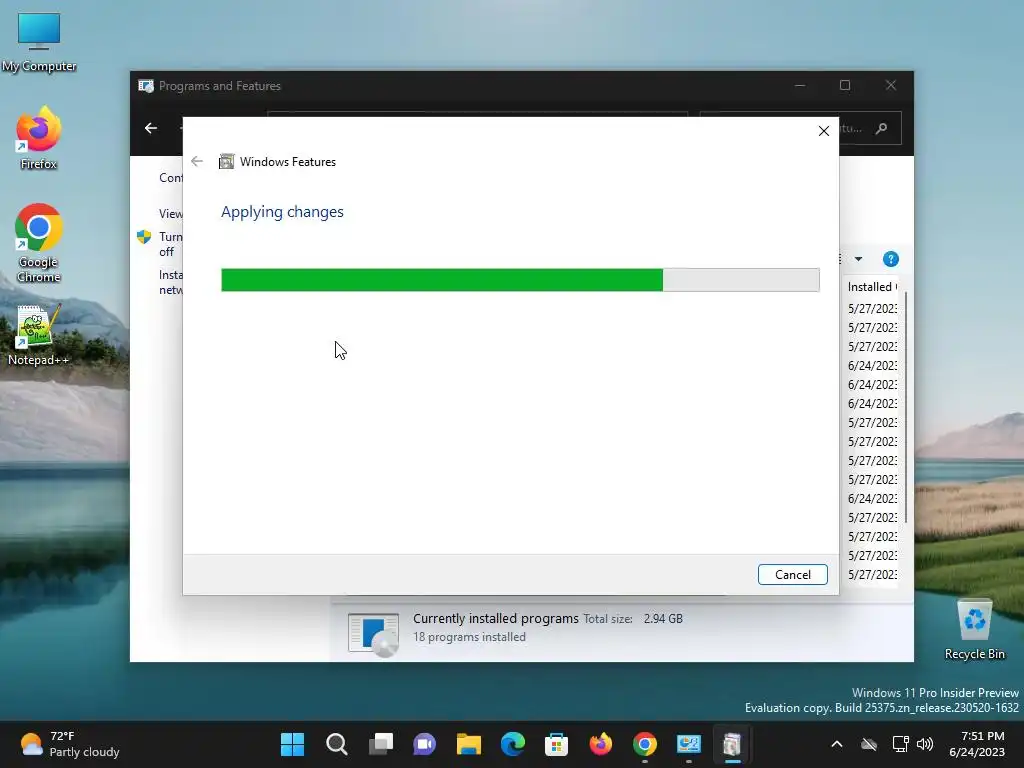This screenshot has height=768, width=1024.
Task: Switch to Chrome in taskbar
Action: point(645,744)
